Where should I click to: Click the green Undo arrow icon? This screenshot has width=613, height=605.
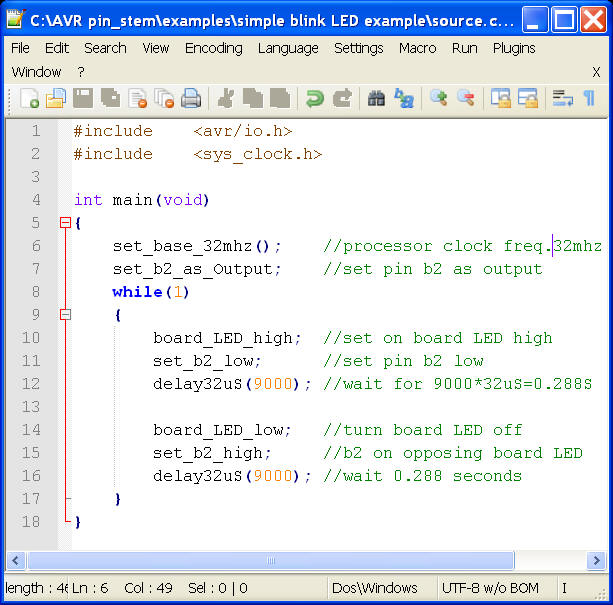315,98
